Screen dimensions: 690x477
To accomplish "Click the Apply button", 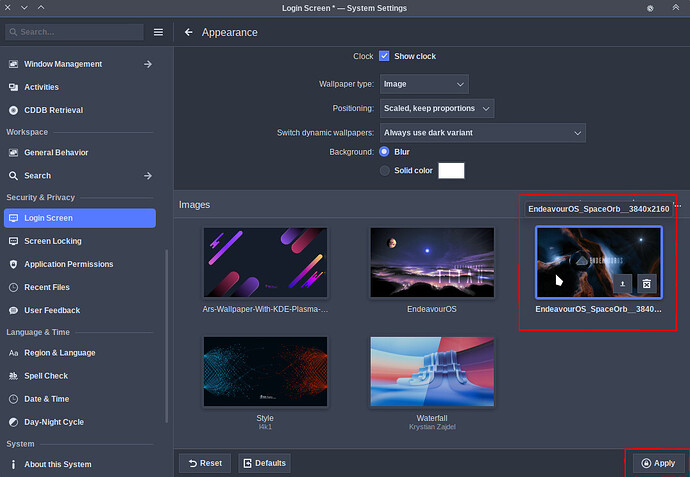I will click(x=658, y=463).
